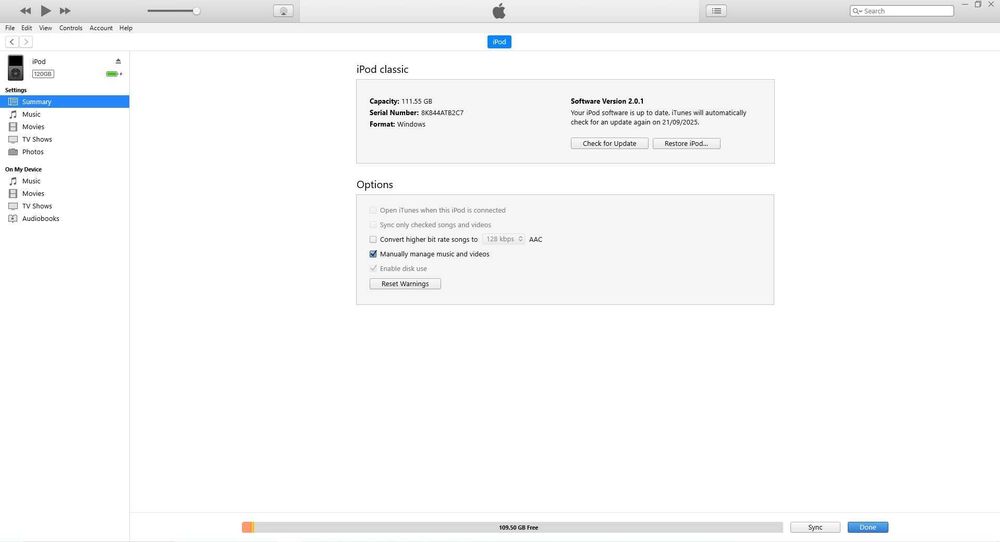The height and width of the screenshot is (542, 1000).
Task: Open the 128 kbps bit rate dropdown
Action: click(503, 239)
